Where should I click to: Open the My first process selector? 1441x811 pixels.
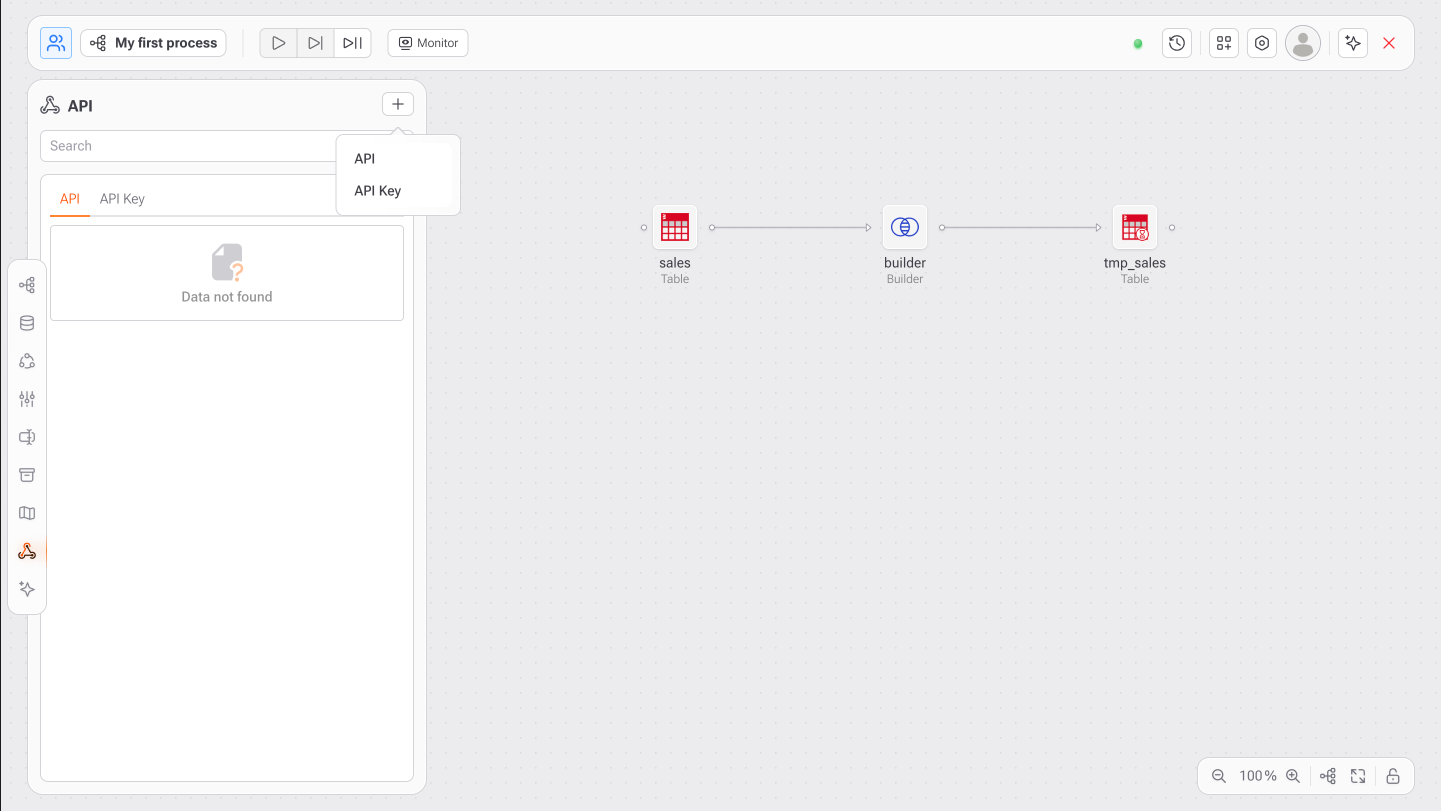(x=154, y=43)
